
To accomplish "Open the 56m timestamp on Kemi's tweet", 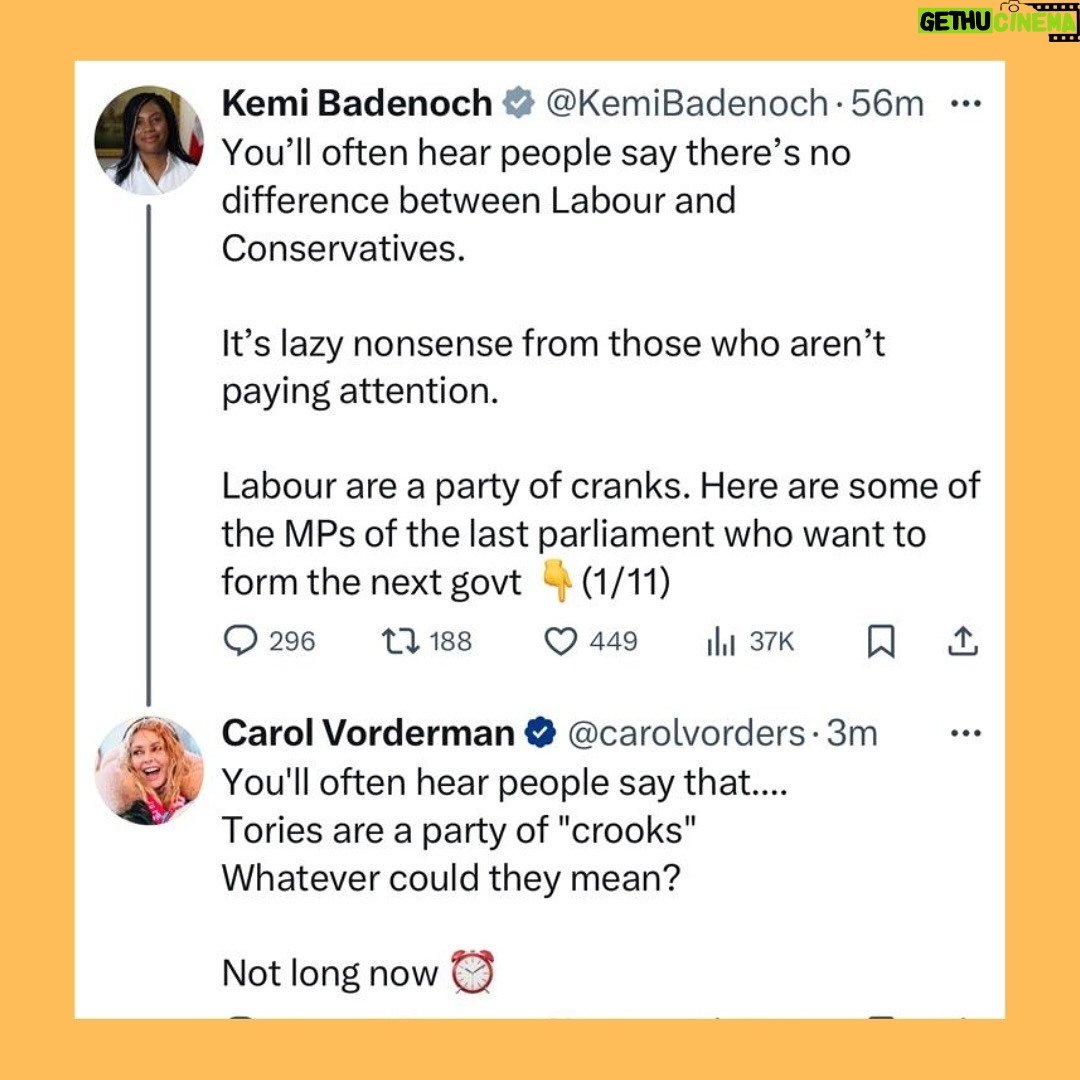I will 887,103.
